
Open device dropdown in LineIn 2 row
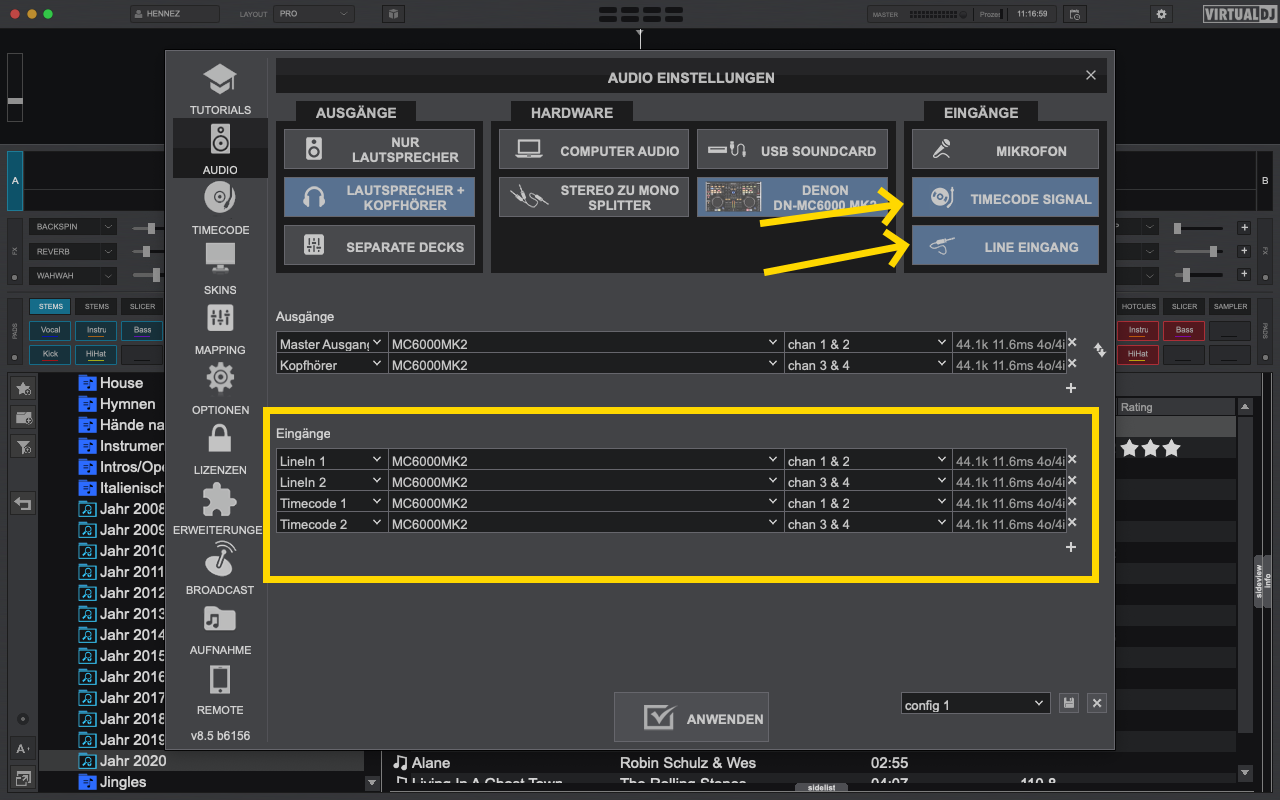tap(586, 481)
